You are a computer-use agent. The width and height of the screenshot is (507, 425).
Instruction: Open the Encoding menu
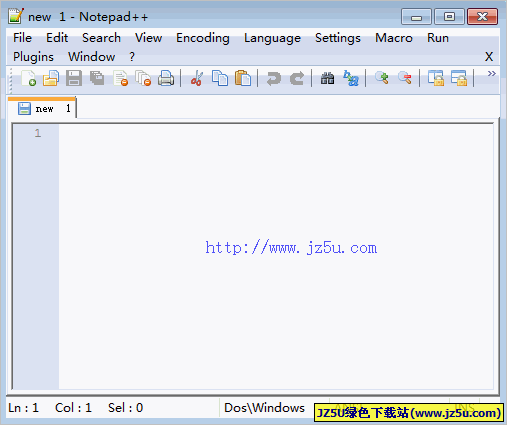[203, 38]
